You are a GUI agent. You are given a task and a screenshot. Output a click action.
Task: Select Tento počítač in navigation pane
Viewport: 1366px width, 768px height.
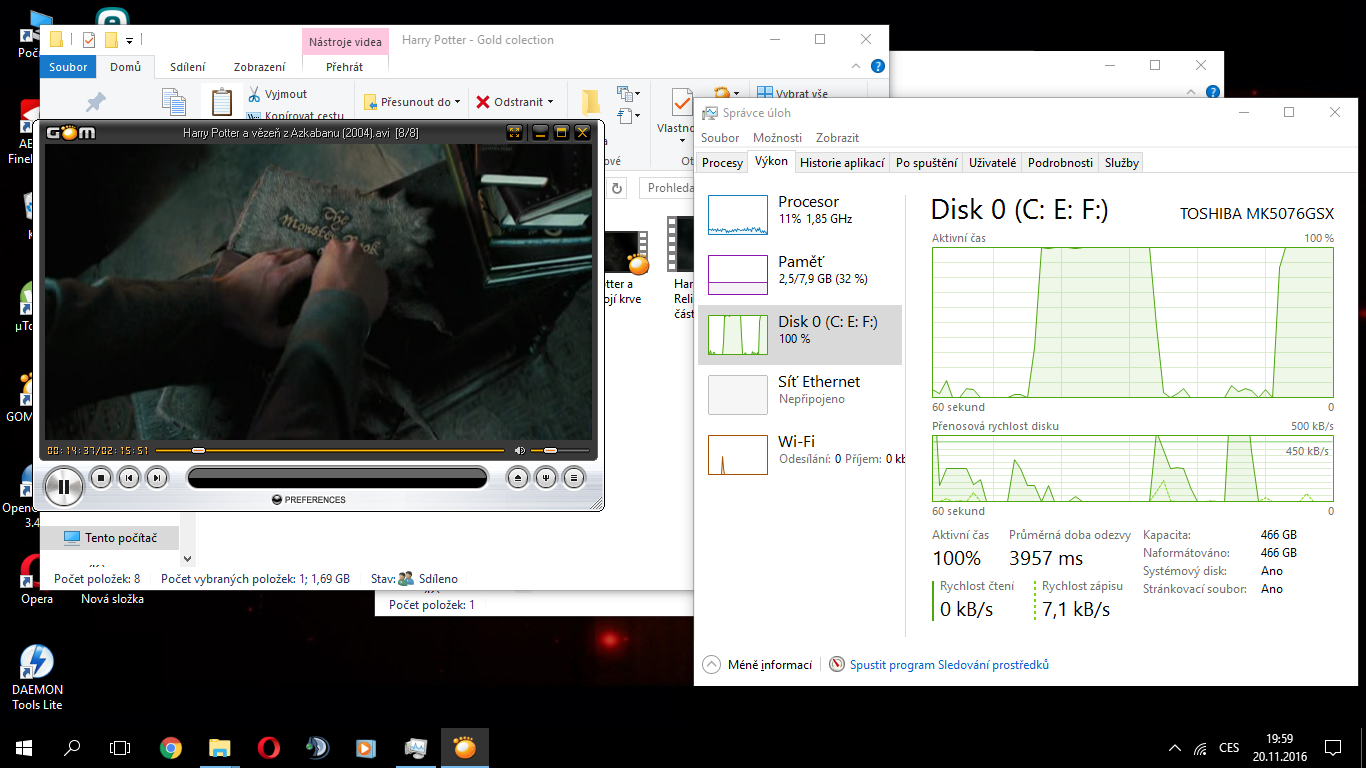[x=110, y=538]
